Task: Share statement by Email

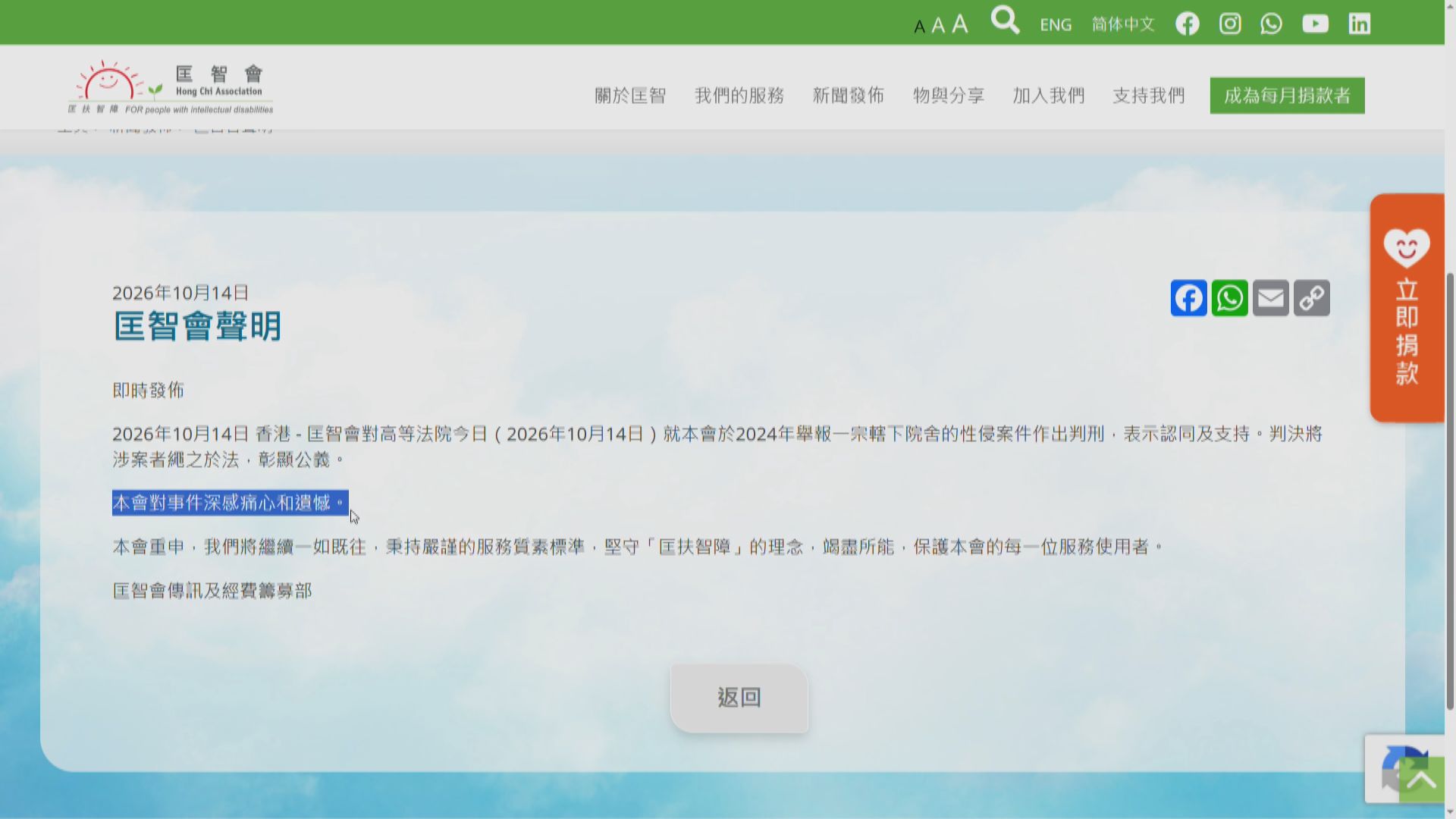Action: pyautogui.click(x=1270, y=298)
